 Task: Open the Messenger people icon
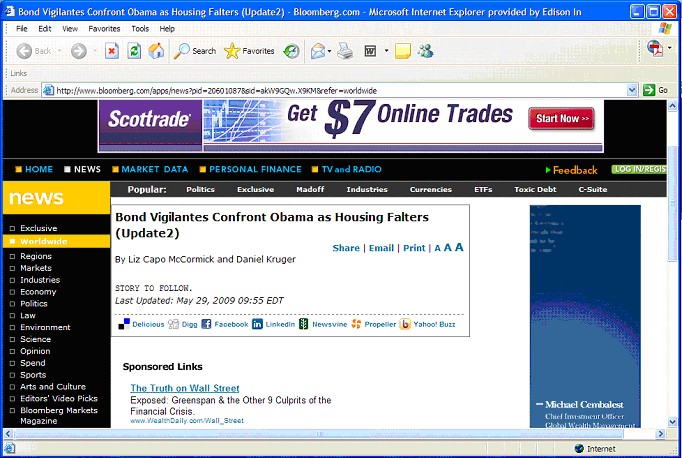(x=425, y=51)
